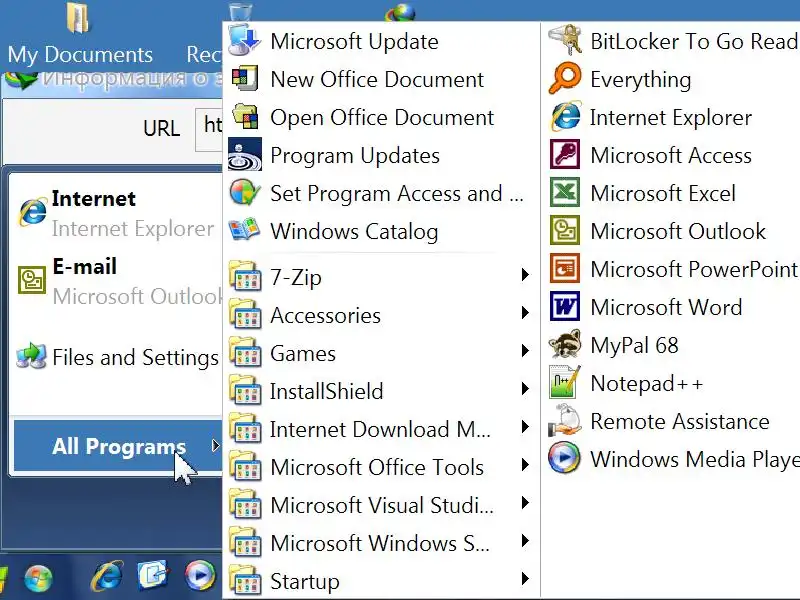800x600 pixels.
Task: Select the Windows Catalog menu entry
Action: click(x=353, y=231)
